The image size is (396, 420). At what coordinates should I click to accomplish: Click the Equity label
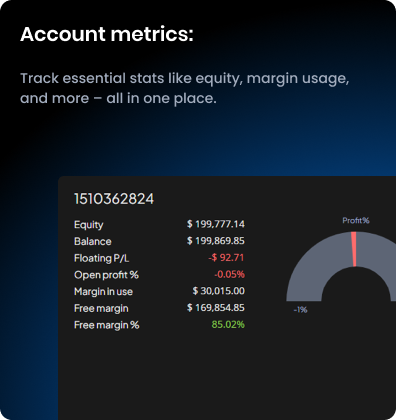pyautogui.click(x=89, y=225)
